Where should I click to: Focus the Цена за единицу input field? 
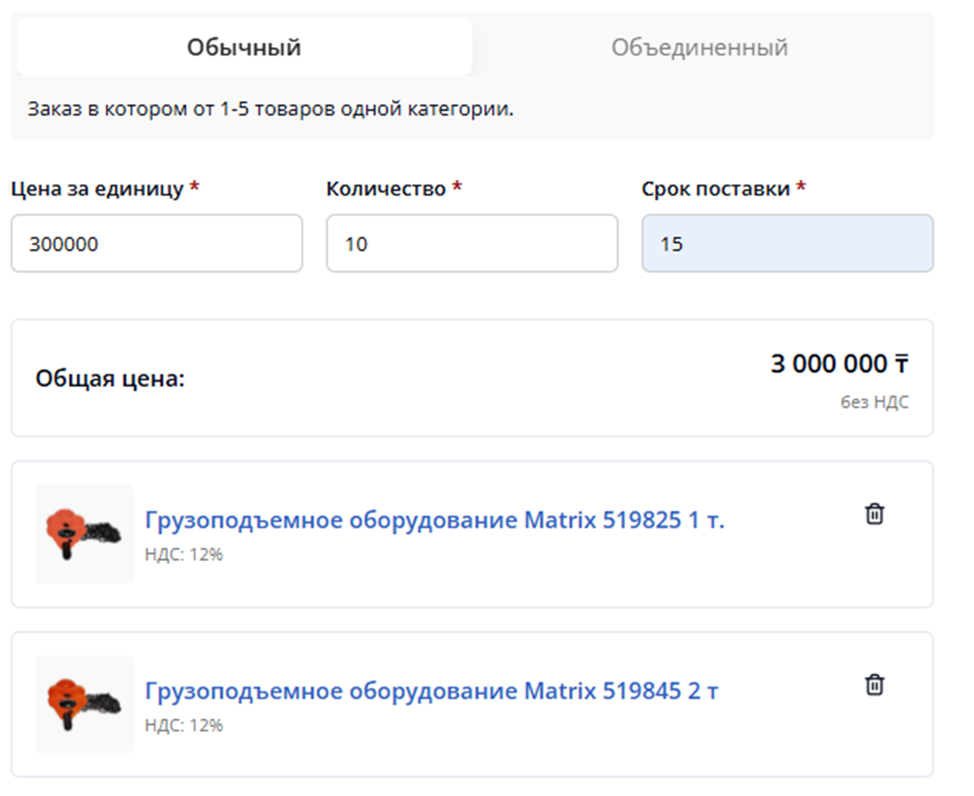156,243
